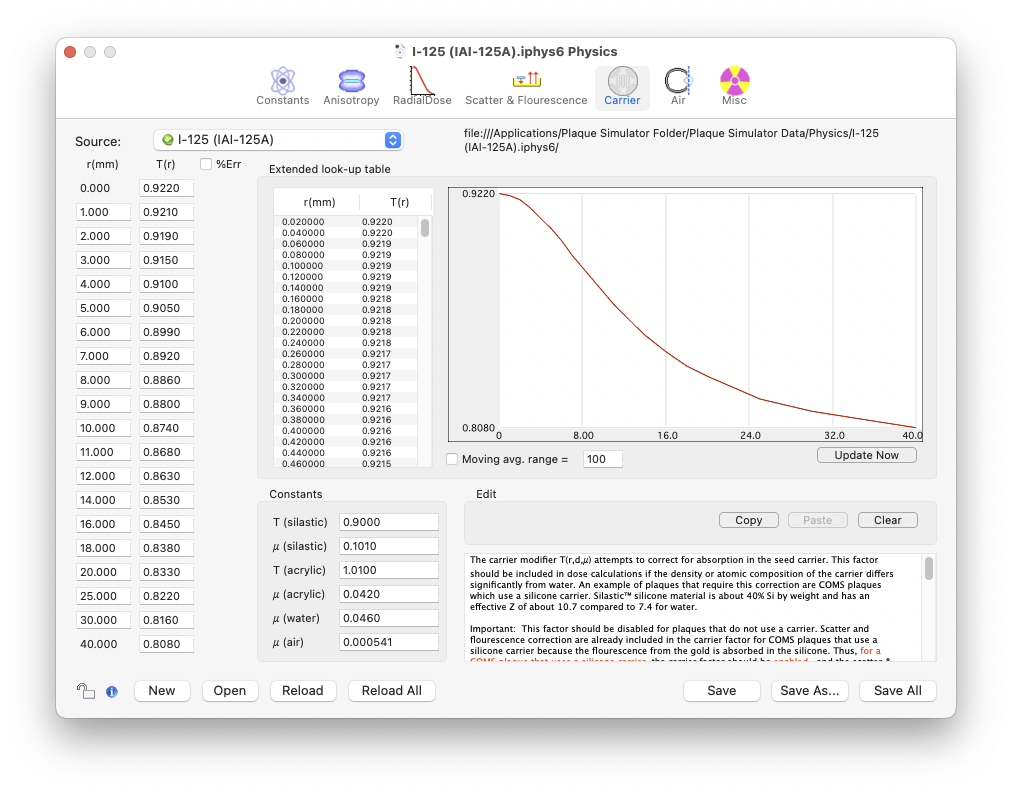The width and height of the screenshot is (1012, 792).
Task: Click the file path text at top right
Action: [x=671, y=140]
